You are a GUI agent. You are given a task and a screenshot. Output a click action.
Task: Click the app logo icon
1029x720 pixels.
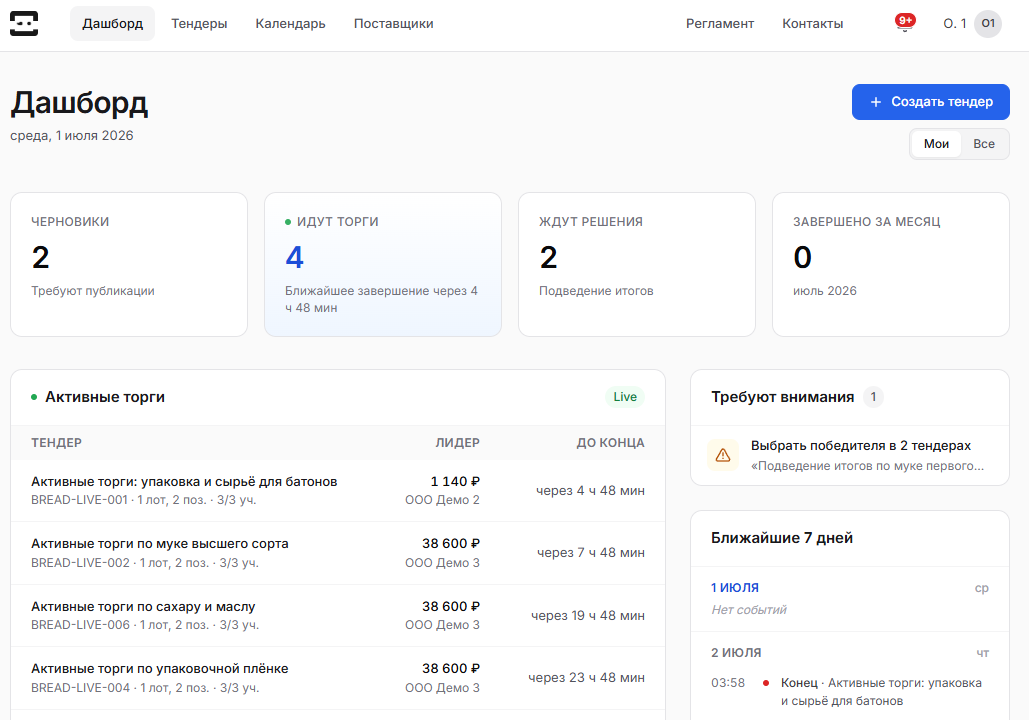24,24
